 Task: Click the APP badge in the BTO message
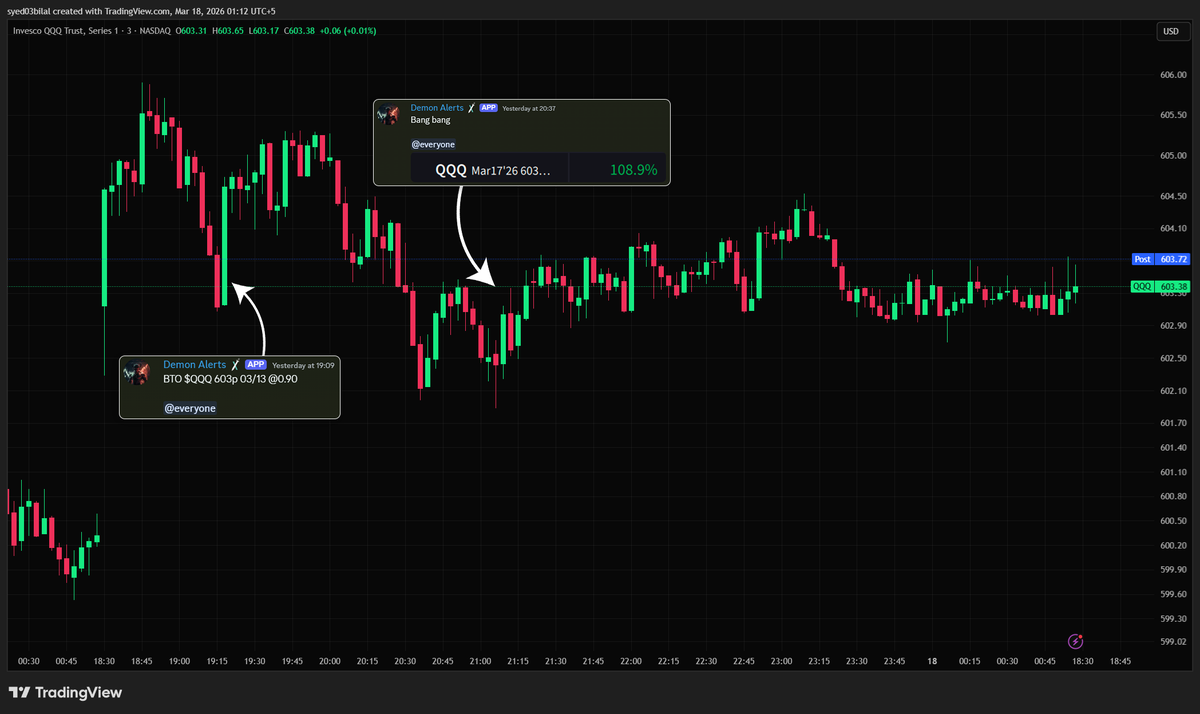click(x=256, y=365)
